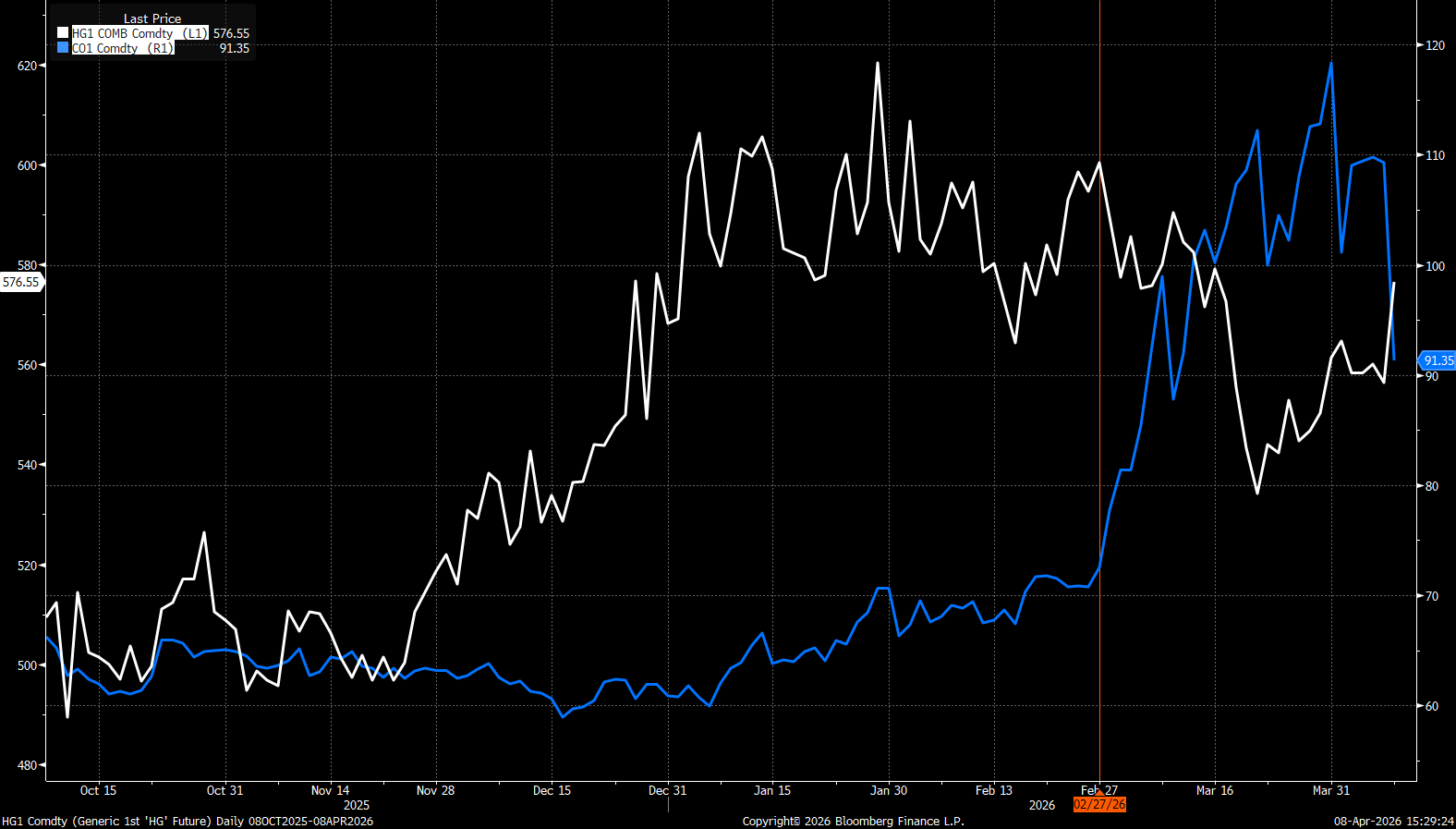
Task: Click the Mar 31 date axis label
Action: (x=1331, y=790)
